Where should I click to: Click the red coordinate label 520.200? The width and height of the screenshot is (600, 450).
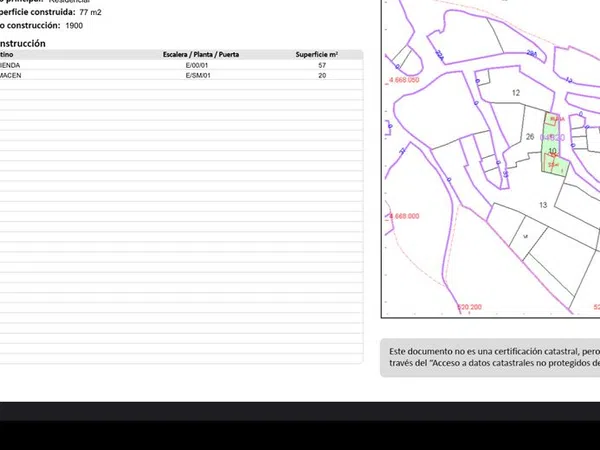click(469, 307)
